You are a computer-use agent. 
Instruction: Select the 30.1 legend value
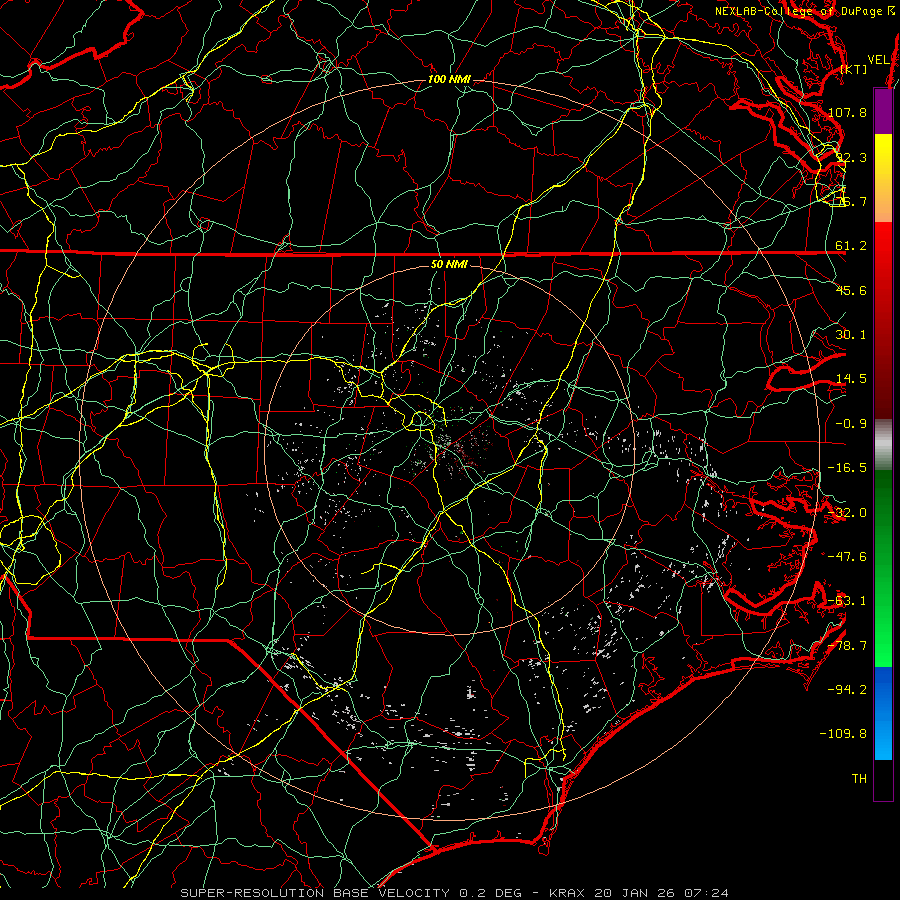pos(851,335)
